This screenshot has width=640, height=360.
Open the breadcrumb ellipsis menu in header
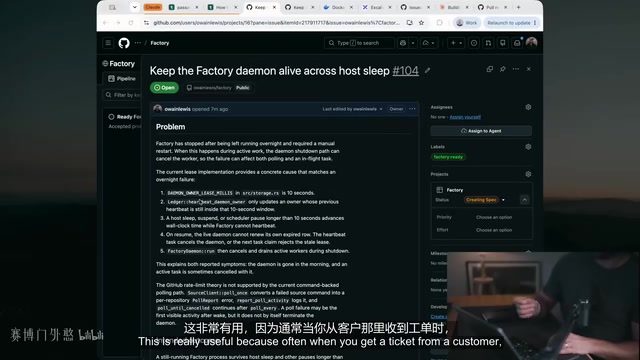click(x=138, y=43)
